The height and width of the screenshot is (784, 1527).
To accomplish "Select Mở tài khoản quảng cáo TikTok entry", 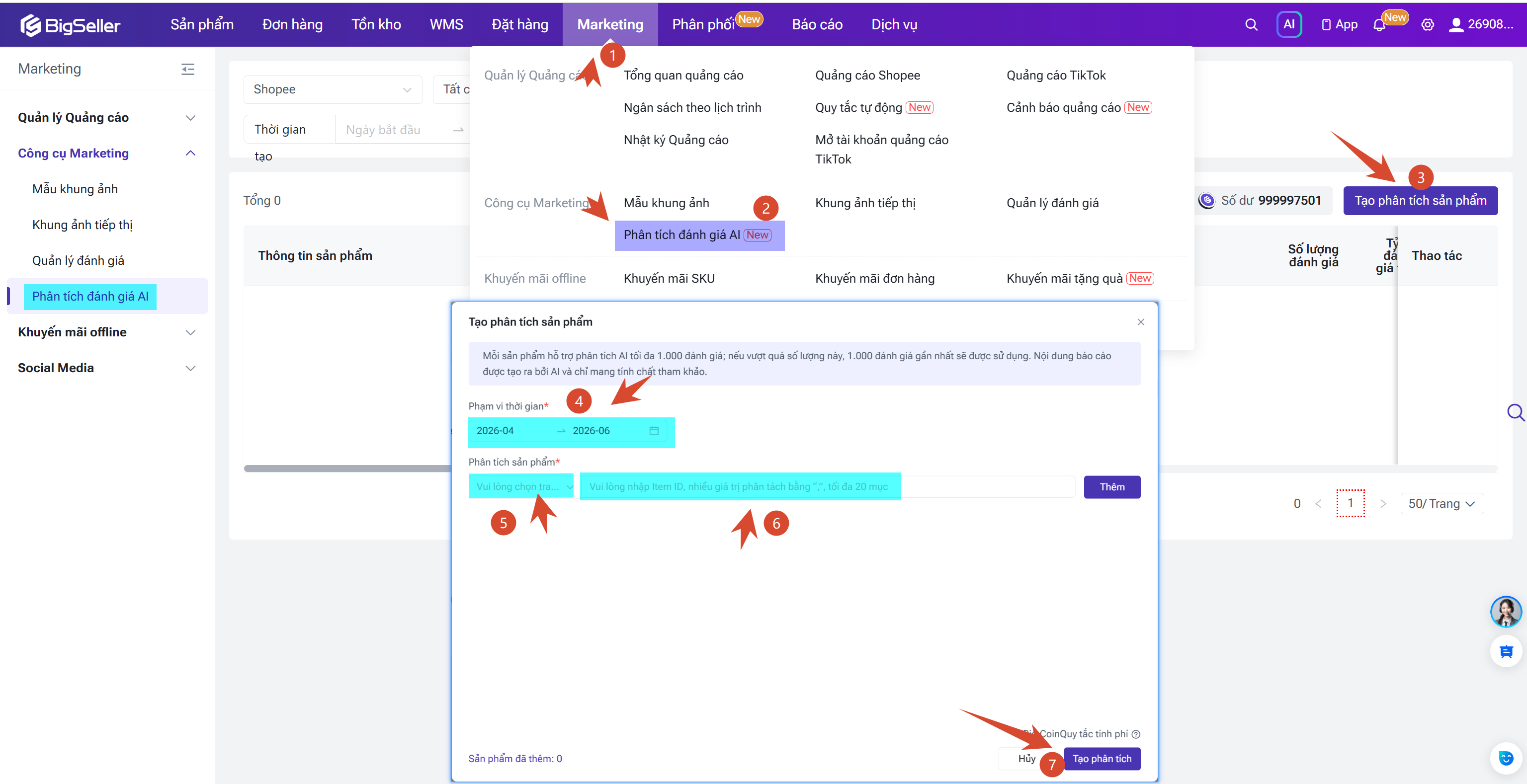I will tap(881, 150).
